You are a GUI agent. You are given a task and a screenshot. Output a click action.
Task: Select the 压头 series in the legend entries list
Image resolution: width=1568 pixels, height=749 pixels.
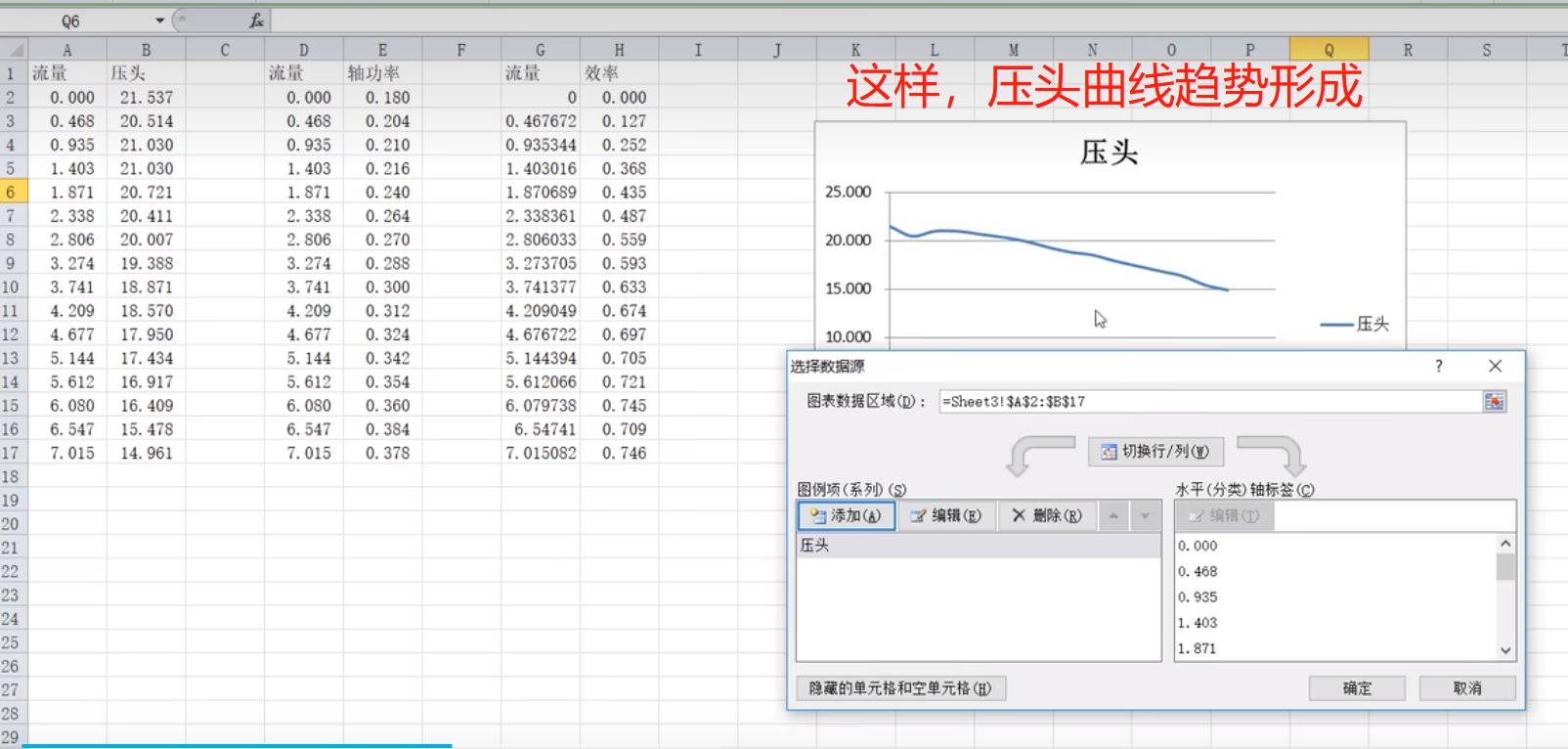click(x=979, y=546)
